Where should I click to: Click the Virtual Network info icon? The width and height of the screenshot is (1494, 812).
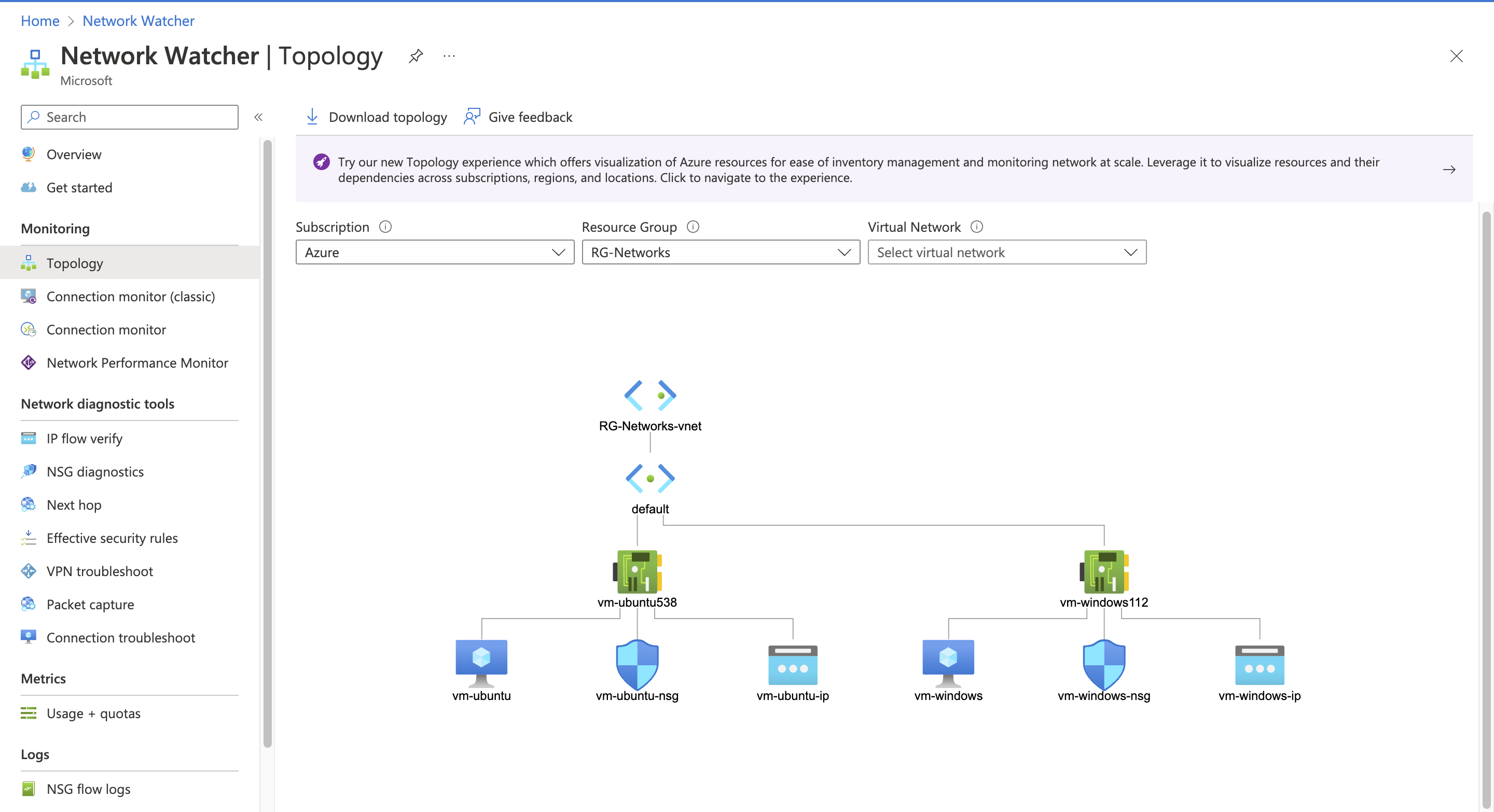(977, 227)
